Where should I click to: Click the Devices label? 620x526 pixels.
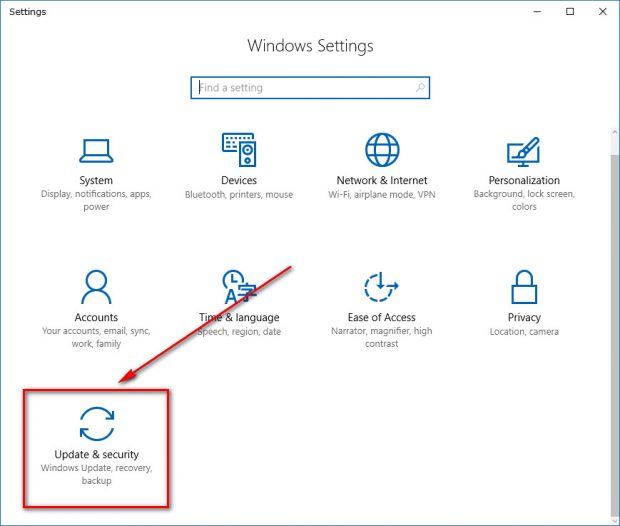pyautogui.click(x=239, y=180)
